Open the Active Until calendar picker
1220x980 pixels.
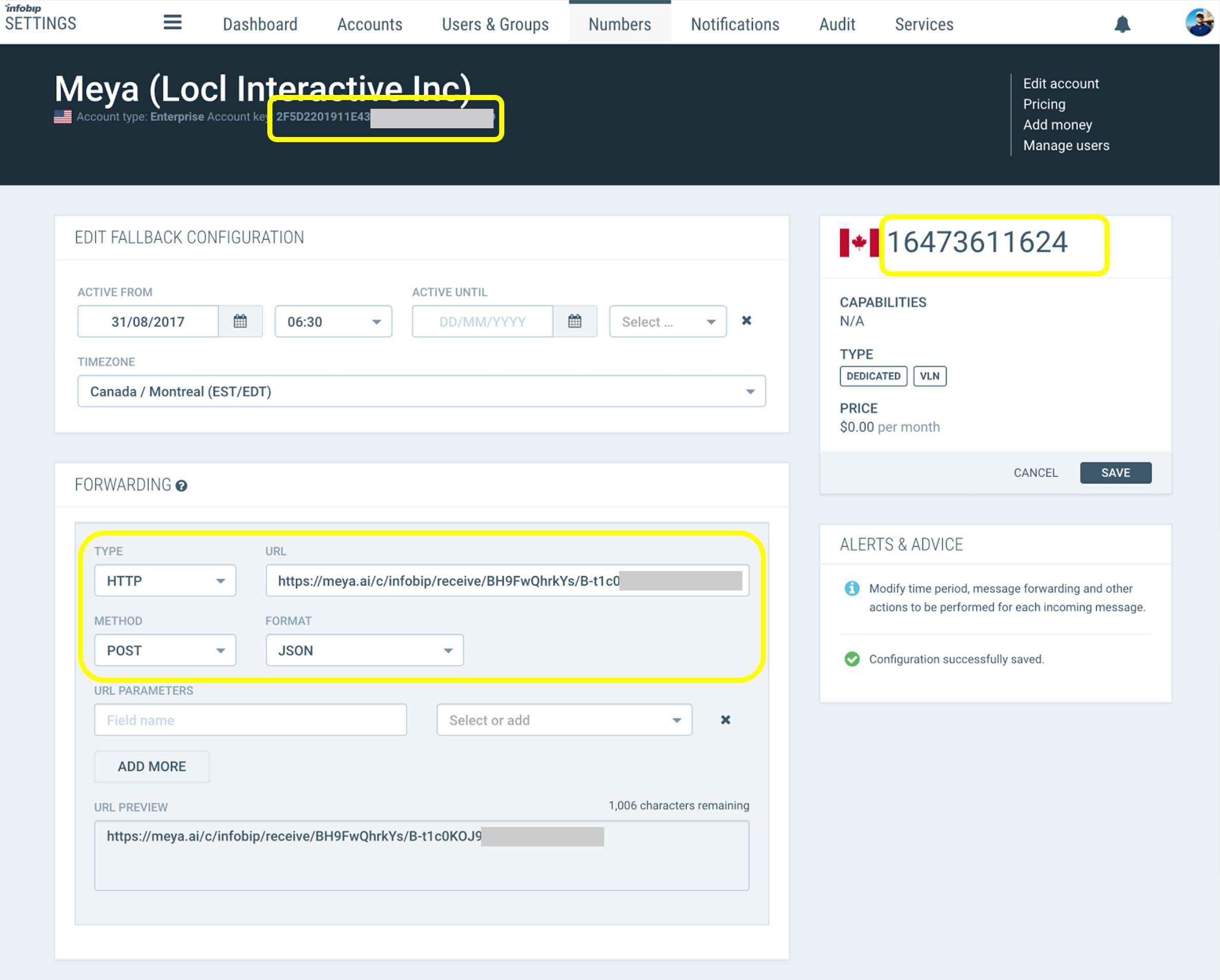tap(575, 321)
